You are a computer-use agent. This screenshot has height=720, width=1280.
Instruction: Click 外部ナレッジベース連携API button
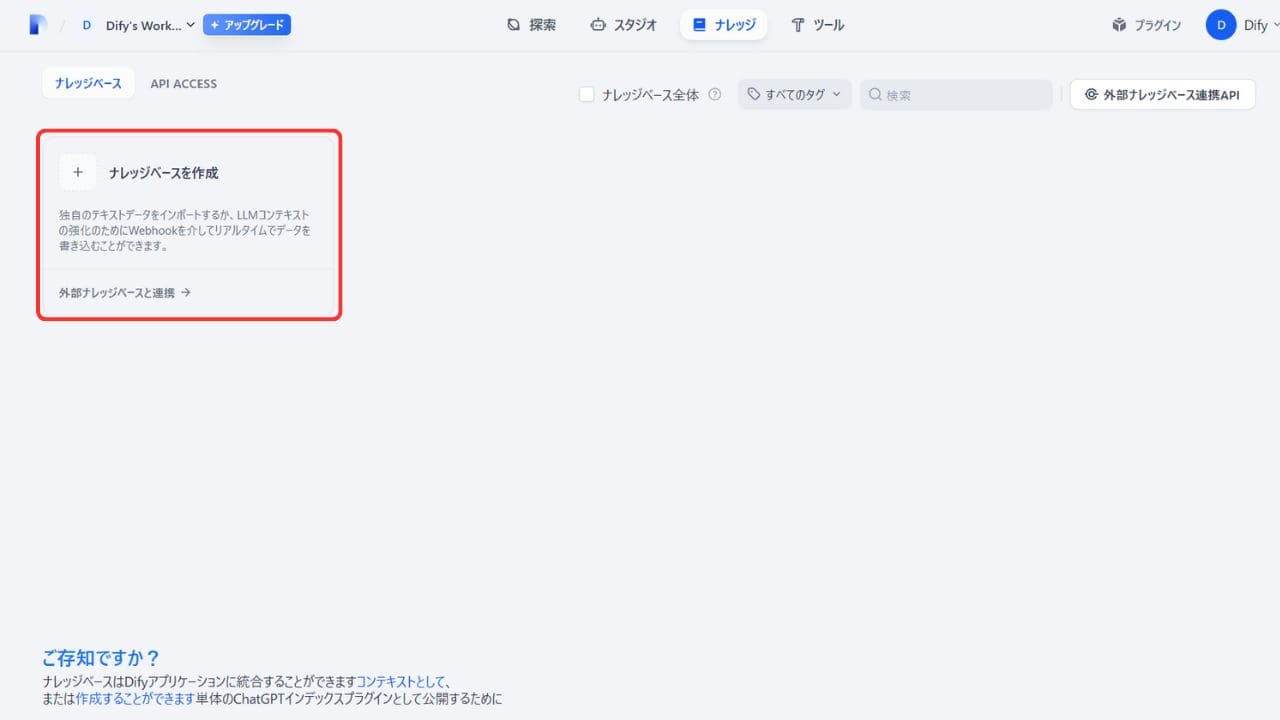(1162, 95)
